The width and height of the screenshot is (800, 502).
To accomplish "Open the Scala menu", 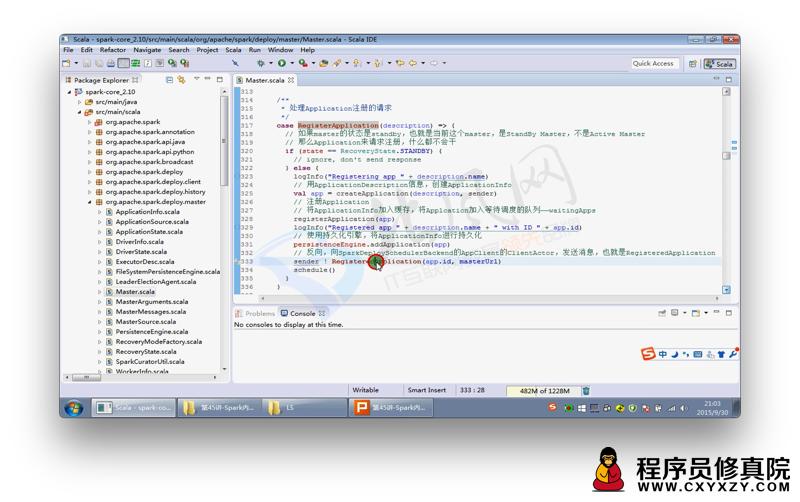I will click(x=233, y=50).
